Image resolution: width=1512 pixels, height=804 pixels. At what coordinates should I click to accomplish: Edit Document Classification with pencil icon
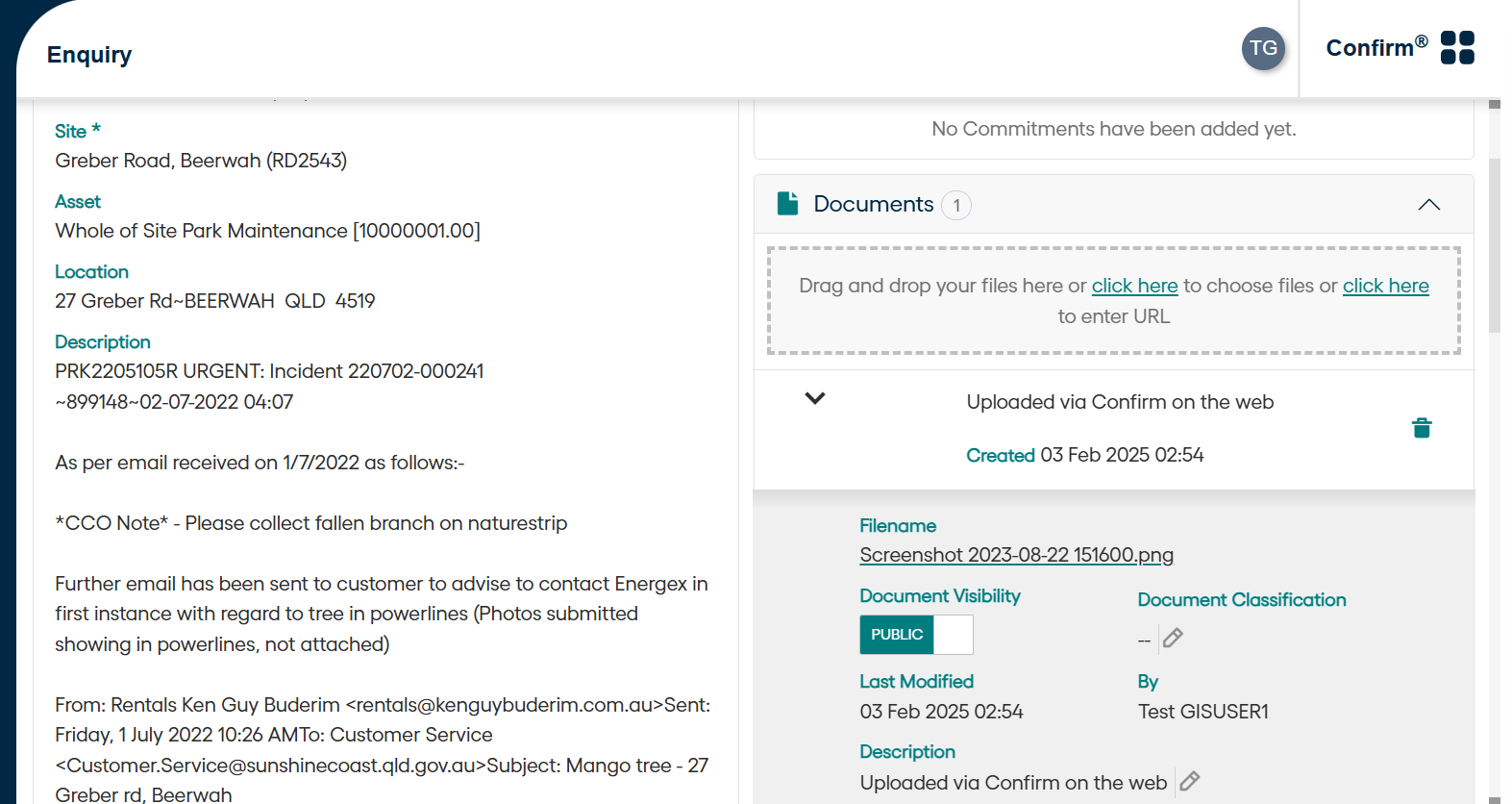coord(1173,639)
